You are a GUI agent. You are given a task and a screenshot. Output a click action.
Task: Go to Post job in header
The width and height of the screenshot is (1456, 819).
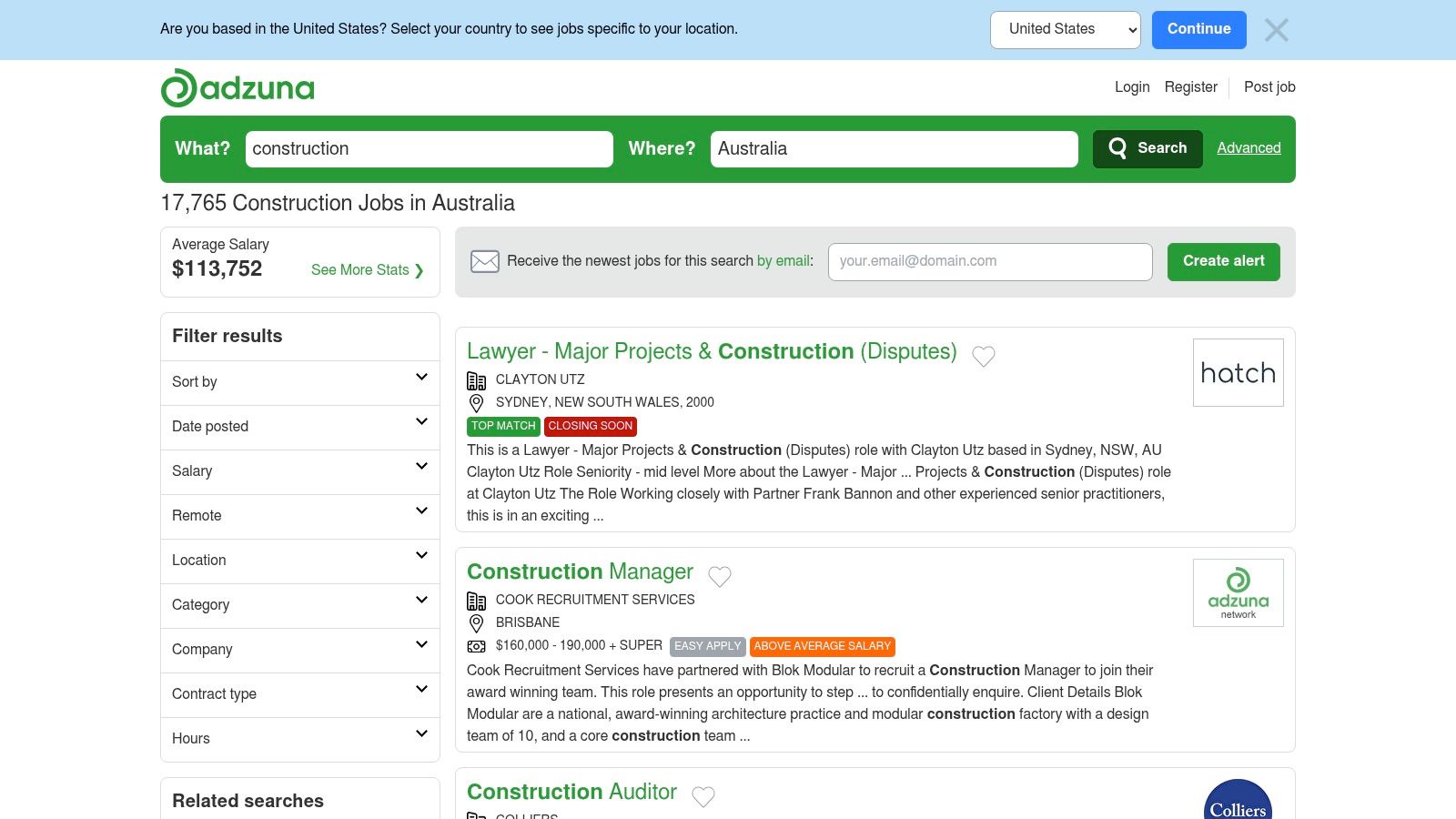point(1269,87)
